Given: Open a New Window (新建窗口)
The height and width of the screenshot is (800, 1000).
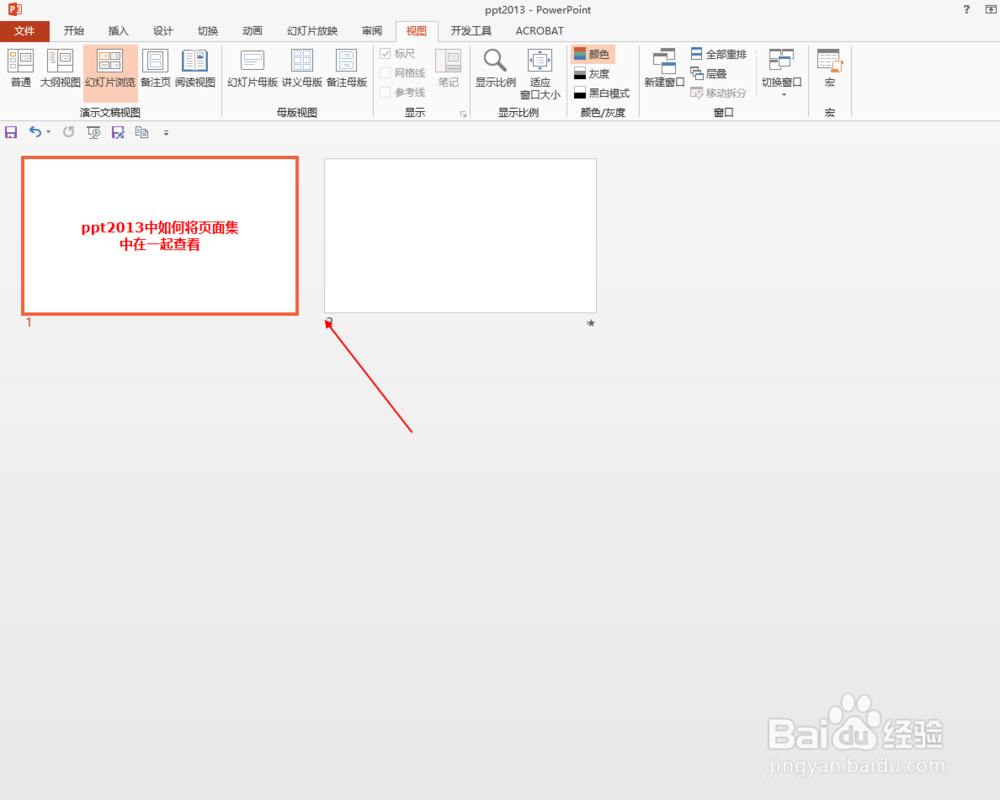Looking at the screenshot, I should [x=665, y=69].
